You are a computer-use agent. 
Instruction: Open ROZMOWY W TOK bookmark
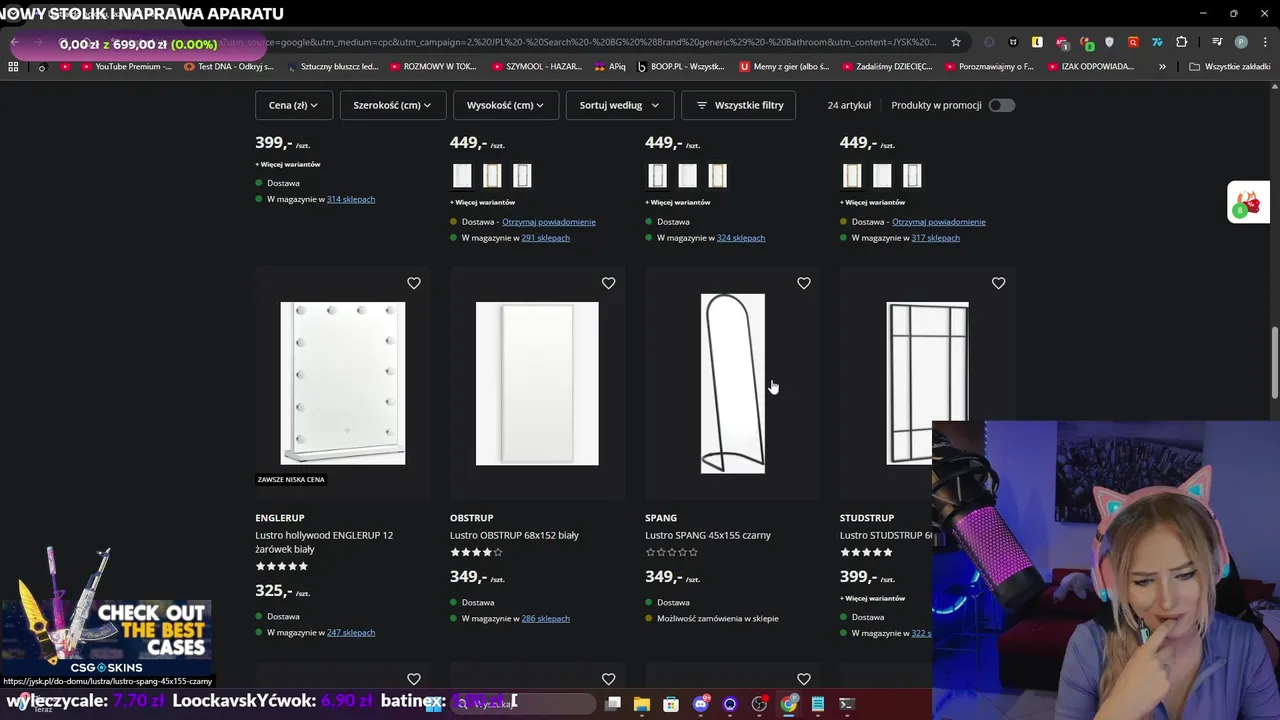(433, 67)
